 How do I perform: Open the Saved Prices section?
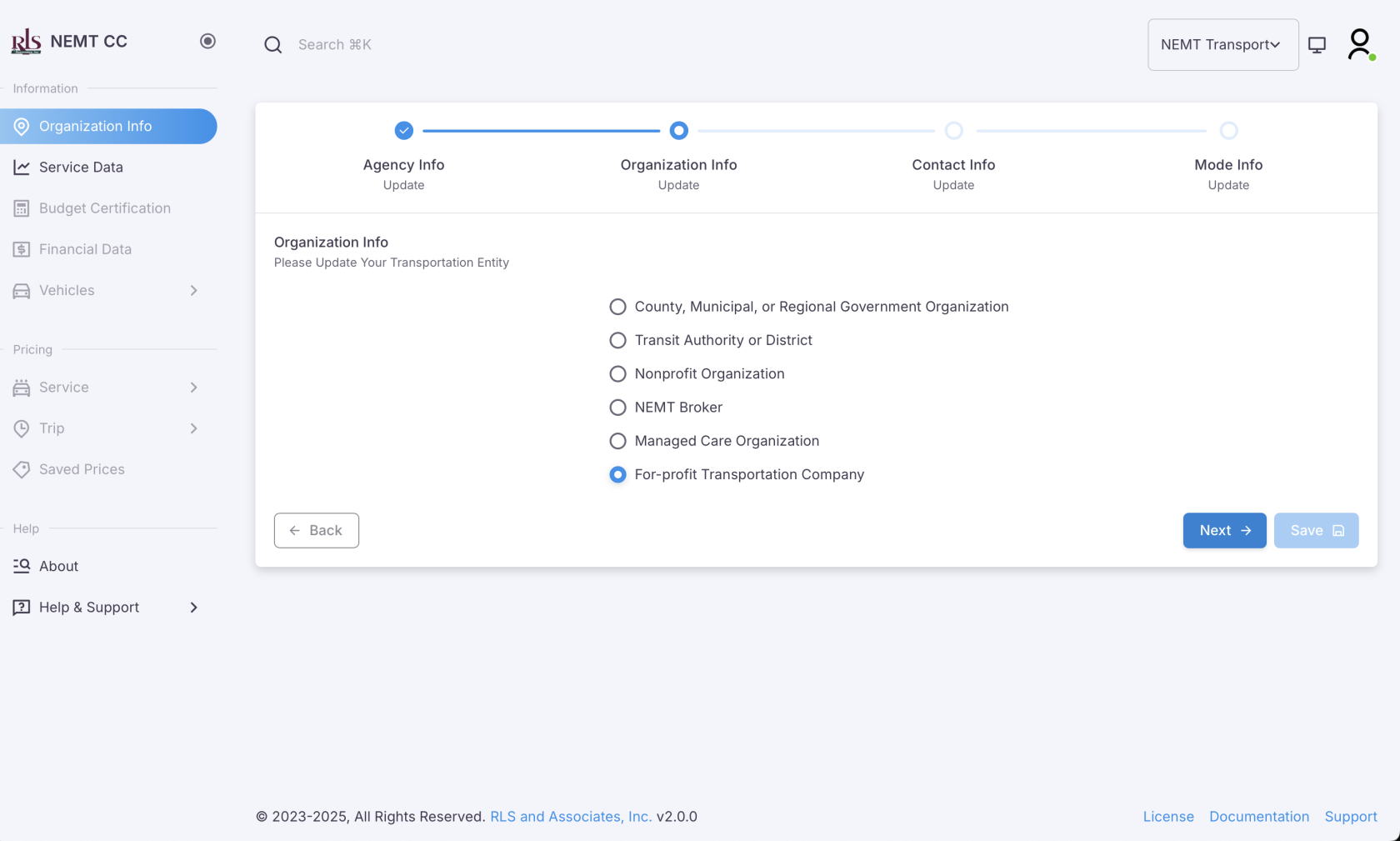pyautogui.click(x=82, y=468)
